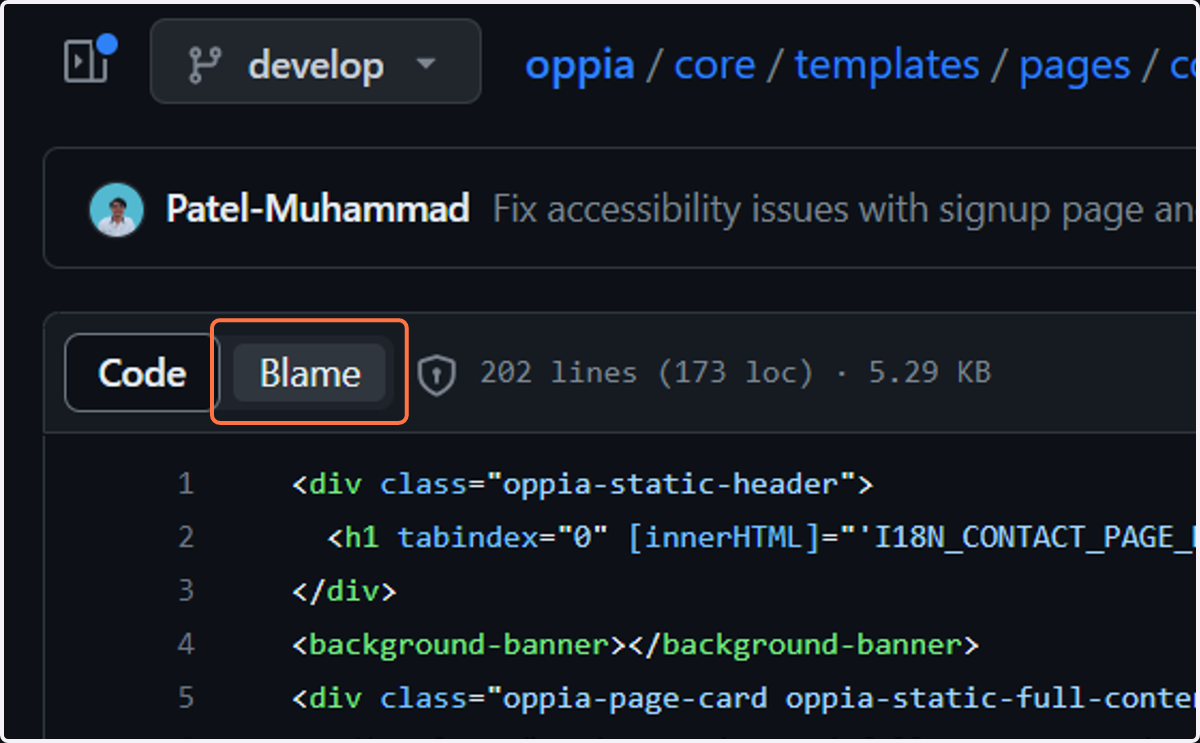Click the background-banner tag line
1200x743 pixels.
coord(635,645)
